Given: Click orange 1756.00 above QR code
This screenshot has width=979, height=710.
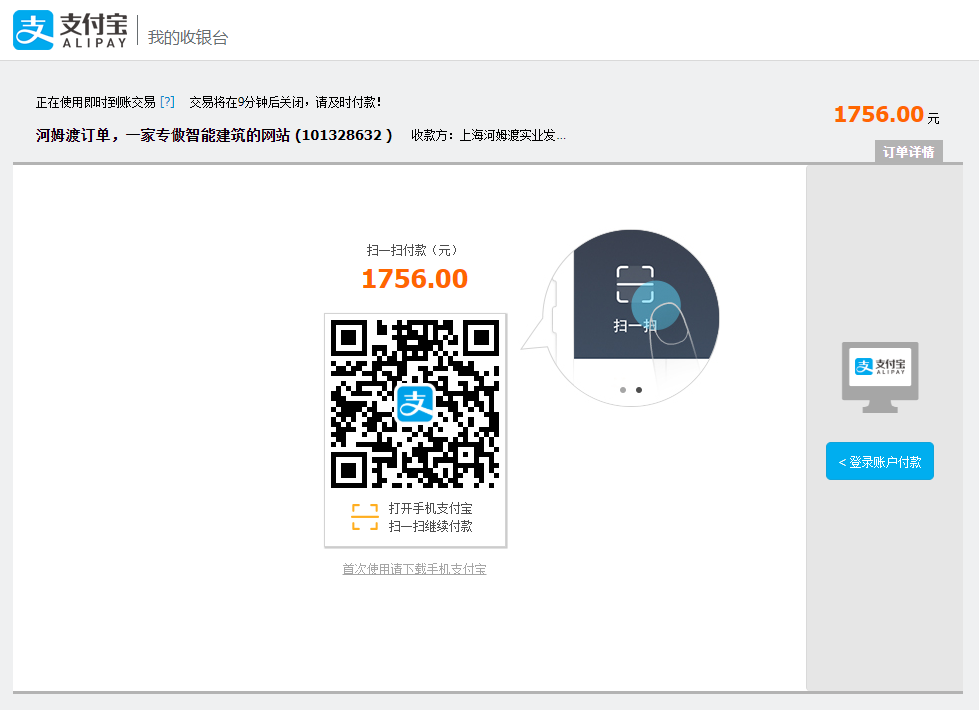Looking at the screenshot, I should pyautogui.click(x=415, y=279).
